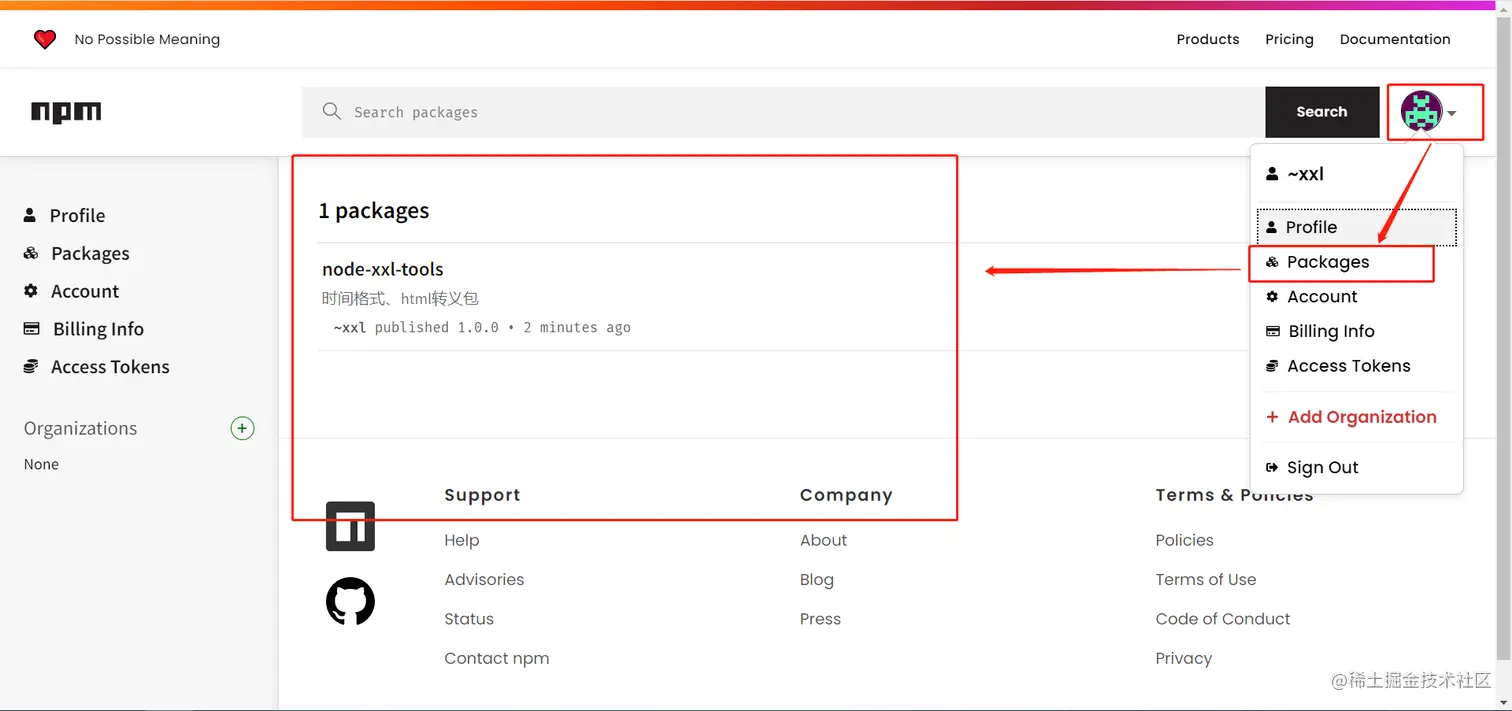Image resolution: width=1512 pixels, height=711 pixels.
Task: Open ~xxl username entry in dropdown
Action: click(x=1305, y=174)
